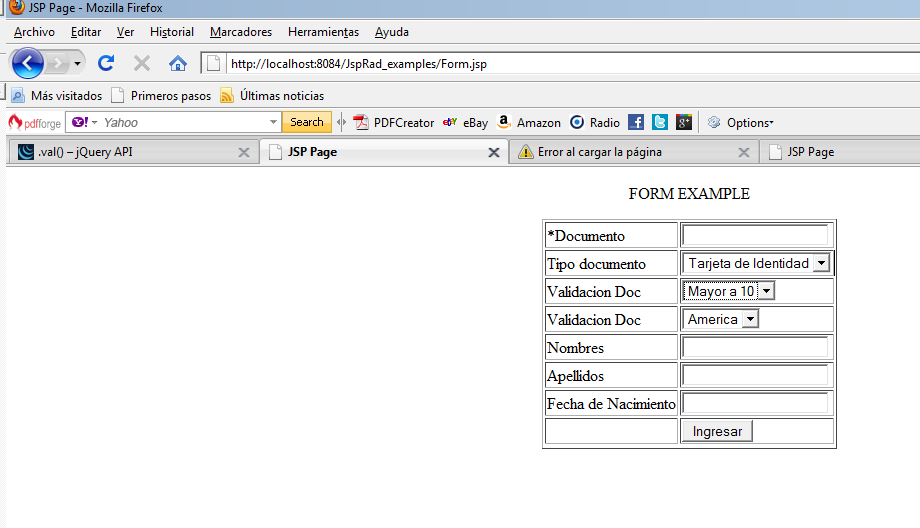The height and width of the screenshot is (528, 920).
Task: Expand the Tarjeta de Identidad dropdown
Action: point(757,263)
